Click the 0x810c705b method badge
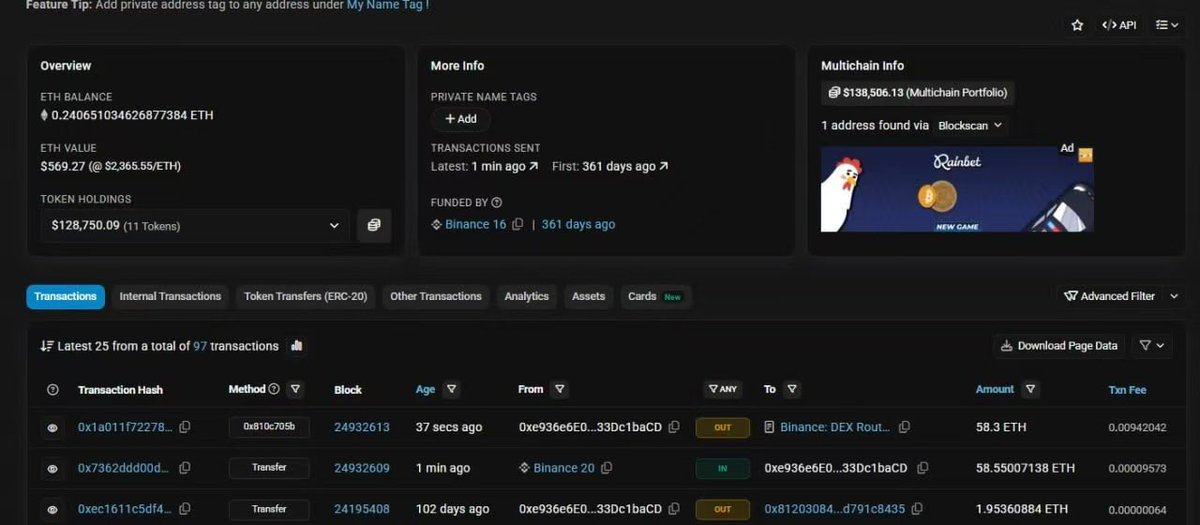Screen dimensions: 1200x525 pos(269,427)
